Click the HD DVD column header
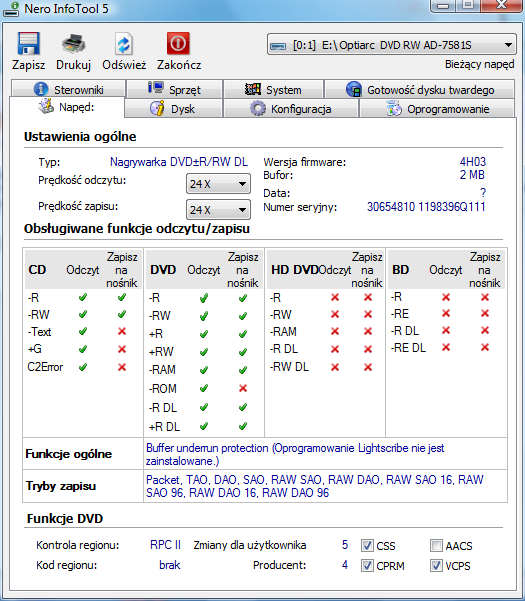The image size is (525, 601). 295,270
